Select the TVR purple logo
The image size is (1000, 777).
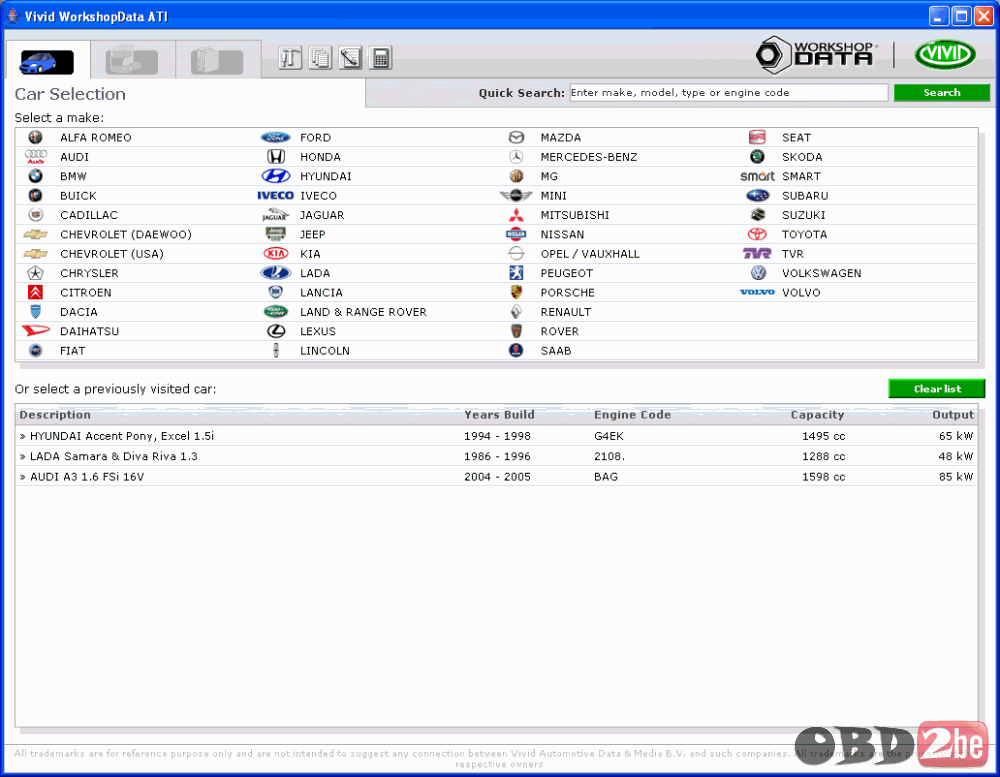coord(757,253)
